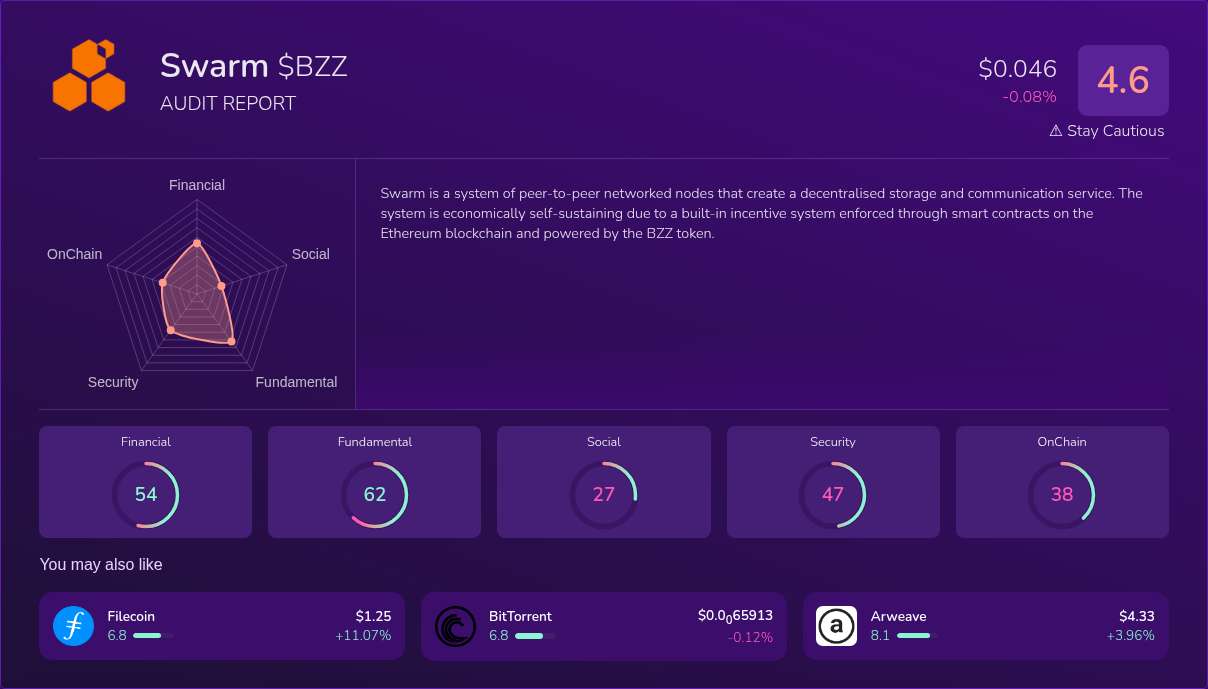Select the Fundamental score card
1208x689 pixels.
click(x=375, y=482)
